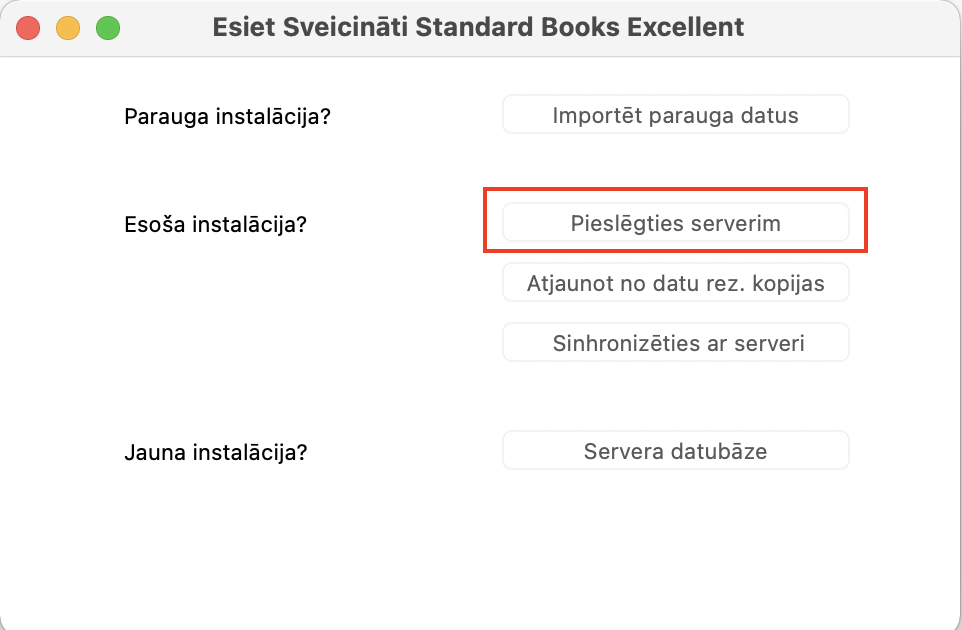
Task: Click the Jauna instalācija? label
Action: click(215, 452)
